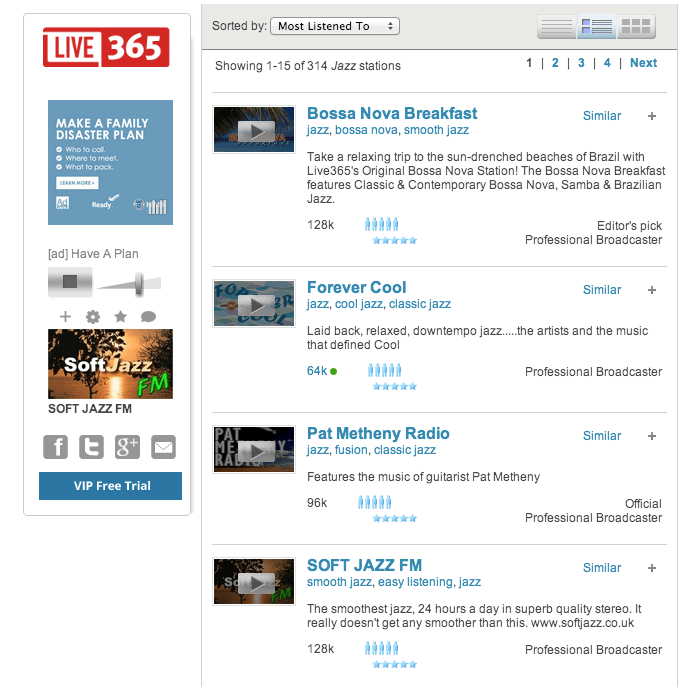Viewport: 688px width, 687px height.
Task: Click the cool jazz genre tag
Action: 359,304
